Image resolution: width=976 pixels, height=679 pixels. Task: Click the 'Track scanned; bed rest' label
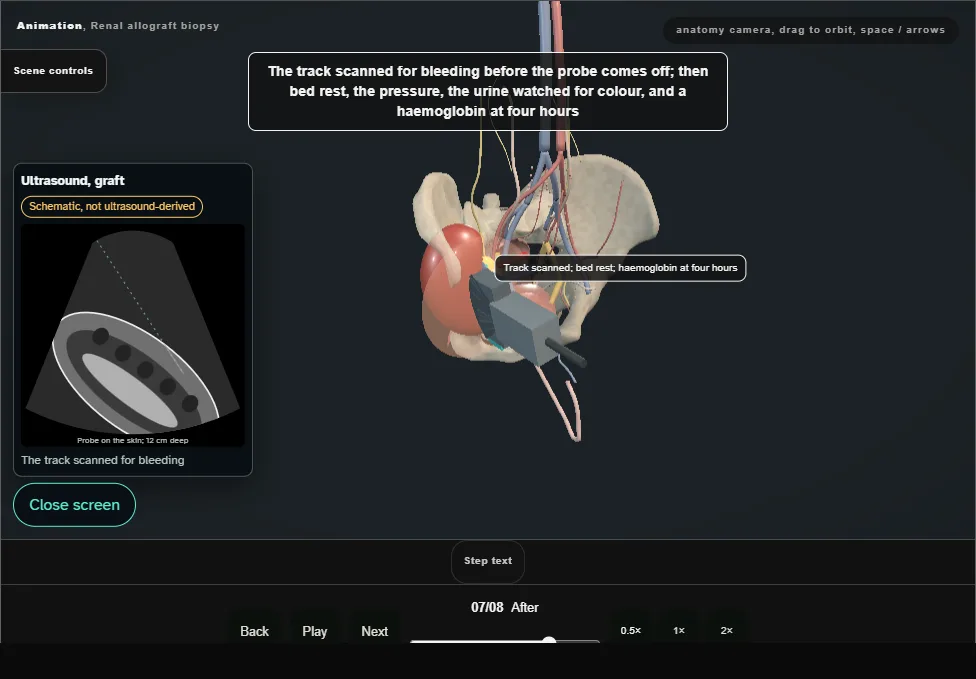click(620, 268)
